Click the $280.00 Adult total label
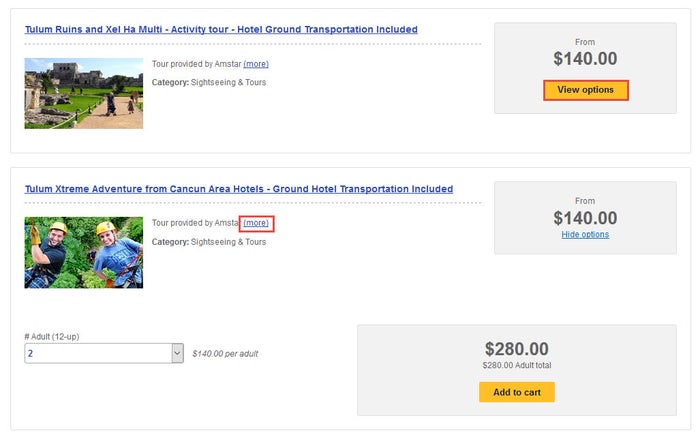The width and height of the screenshot is (700, 435). point(517,365)
